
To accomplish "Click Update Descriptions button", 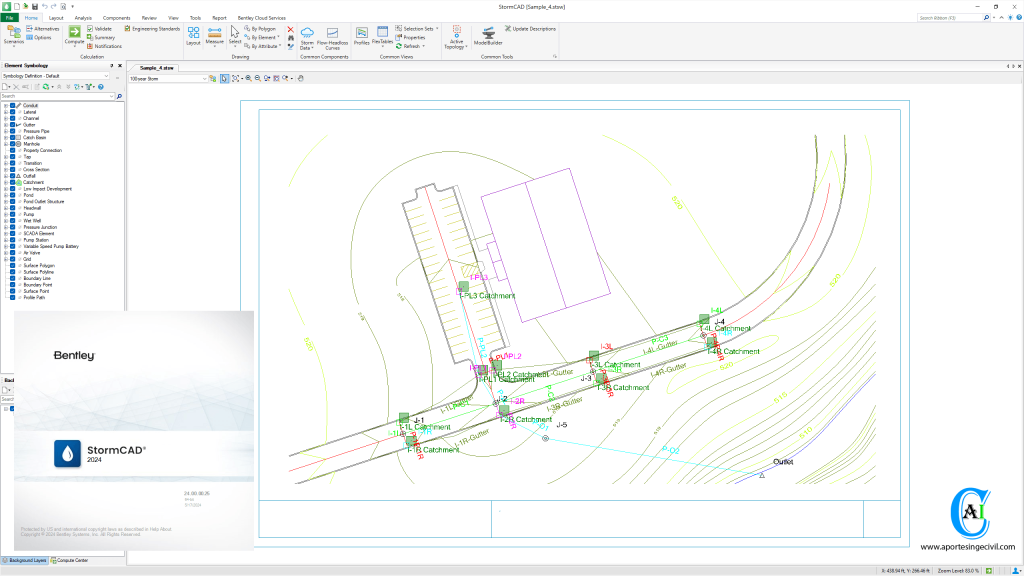I will 533,29.
